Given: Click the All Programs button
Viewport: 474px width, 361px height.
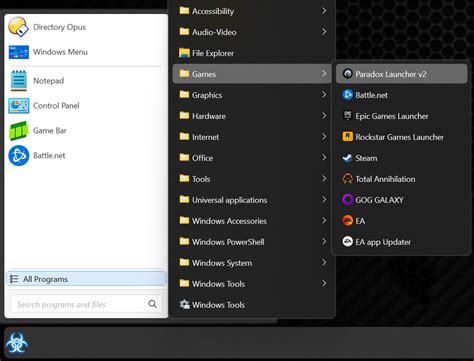Looking at the screenshot, I should [86, 279].
